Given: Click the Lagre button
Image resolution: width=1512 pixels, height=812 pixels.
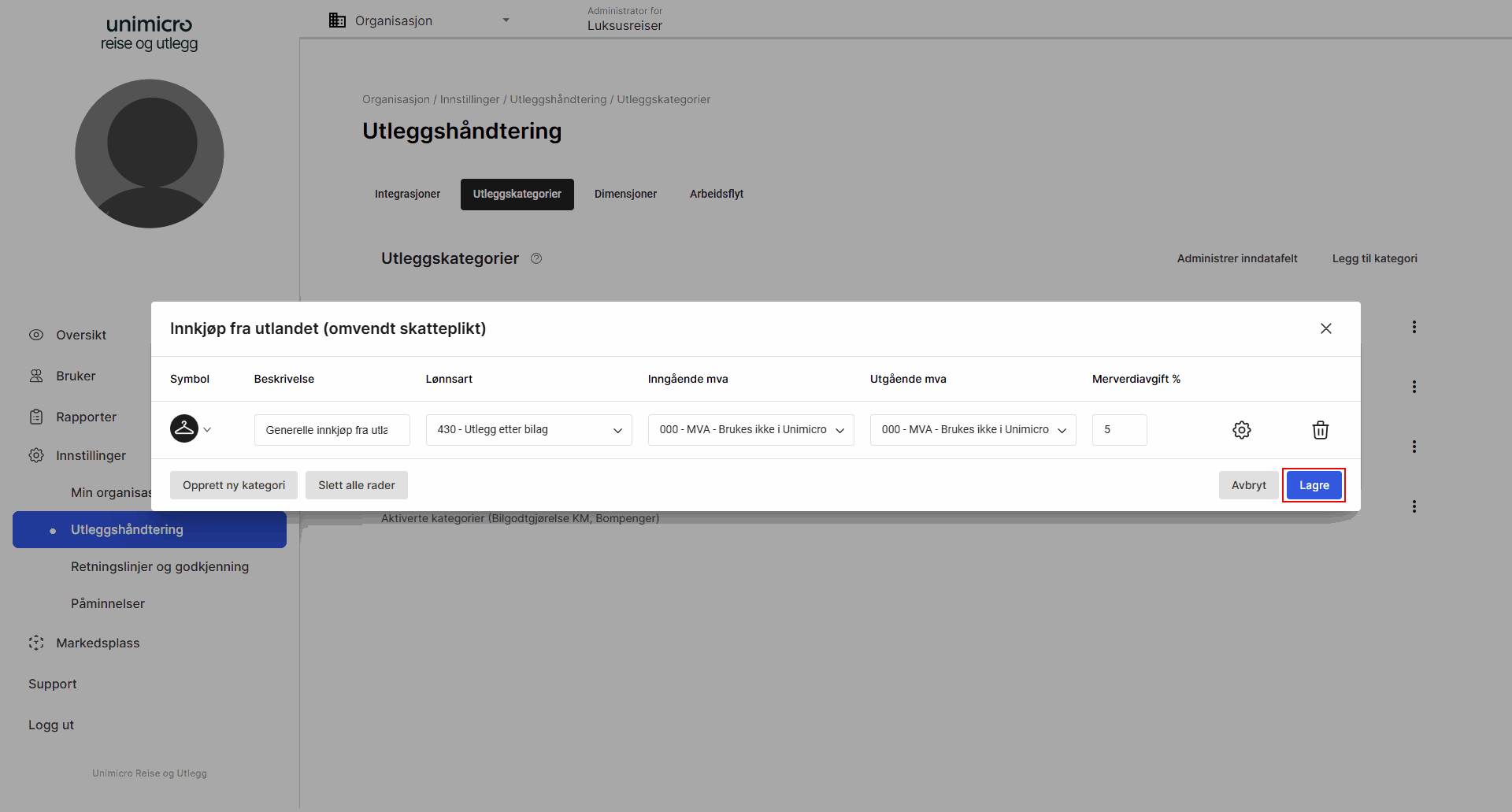Looking at the screenshot, I should [1314, 485].
